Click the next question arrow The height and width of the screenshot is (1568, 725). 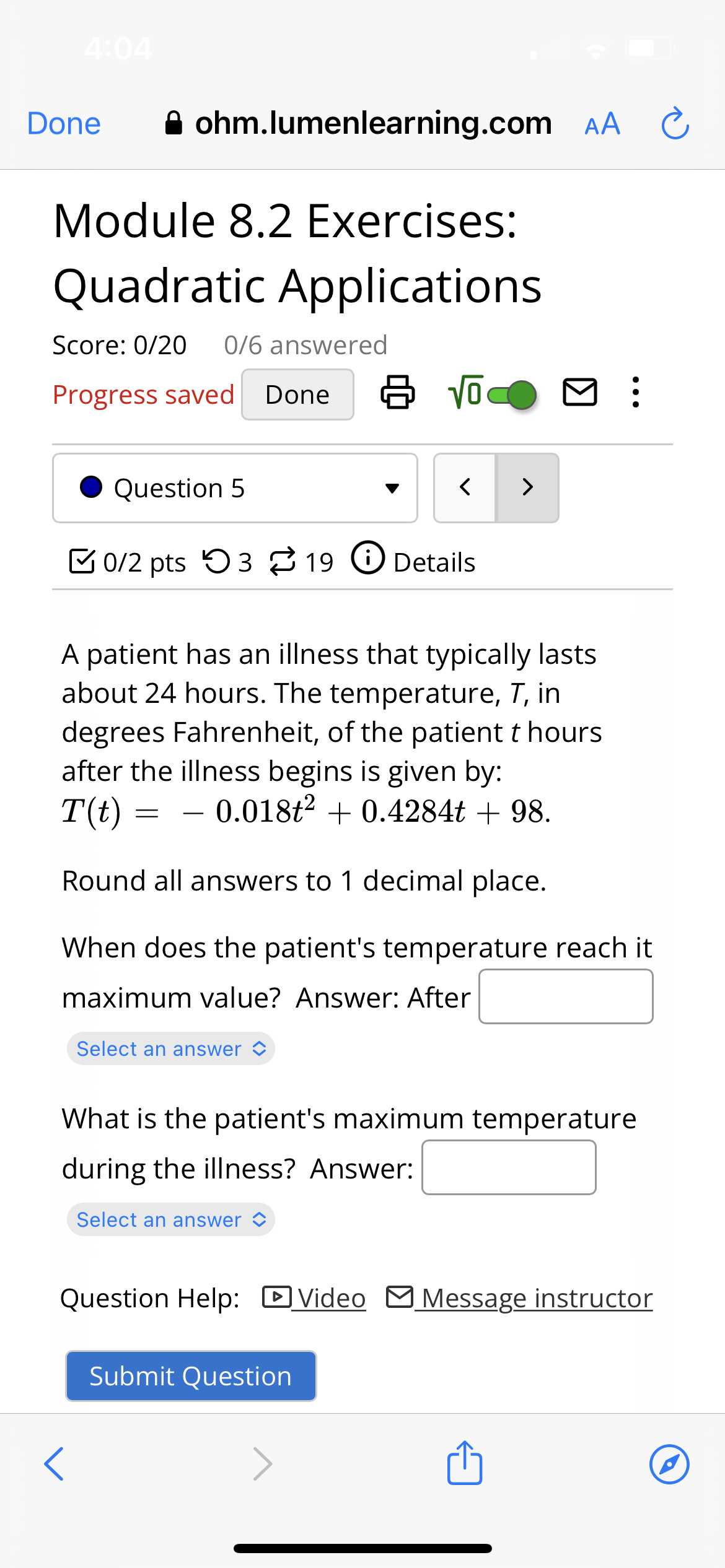click(527, 488)
